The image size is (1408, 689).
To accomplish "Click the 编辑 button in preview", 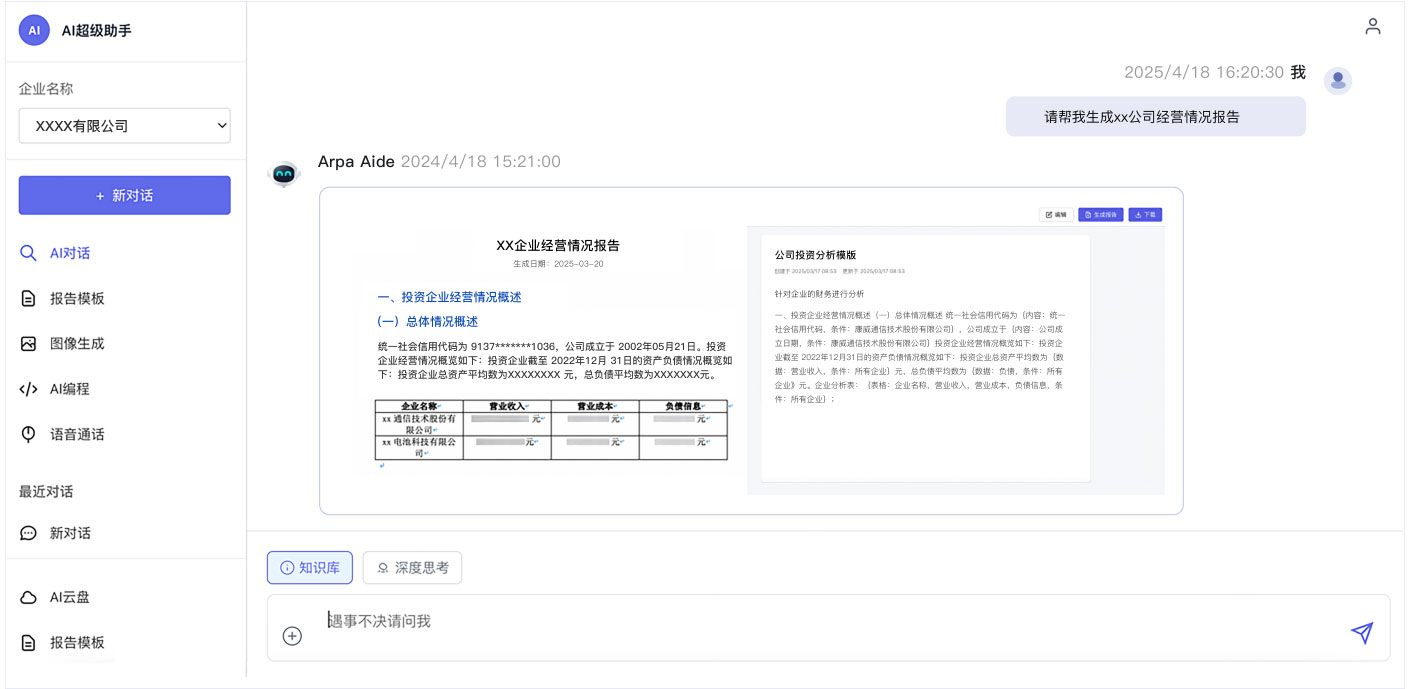I will coord(1056,215).
